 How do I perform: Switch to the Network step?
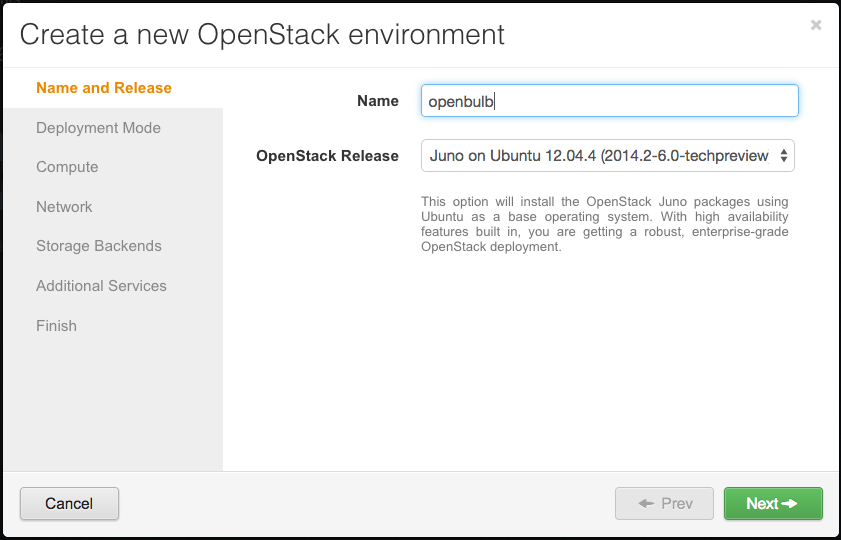64,206
